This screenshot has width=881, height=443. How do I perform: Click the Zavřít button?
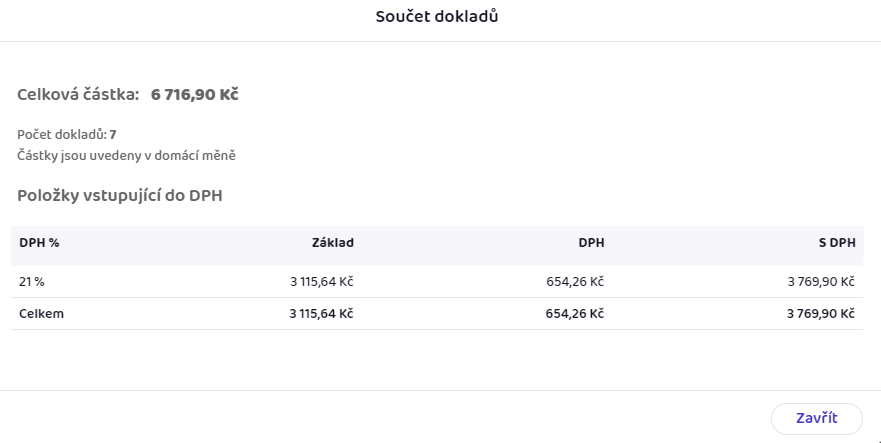point(816,418)
